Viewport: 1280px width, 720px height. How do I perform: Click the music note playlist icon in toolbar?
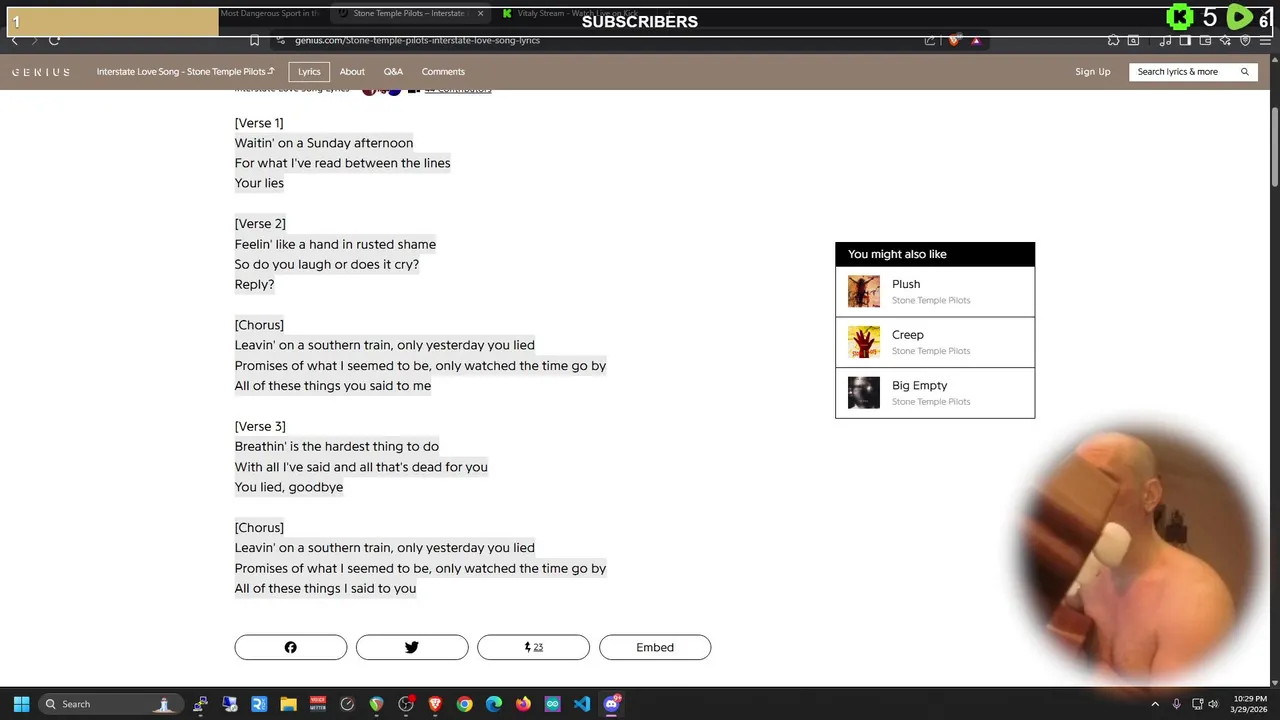1165,40
